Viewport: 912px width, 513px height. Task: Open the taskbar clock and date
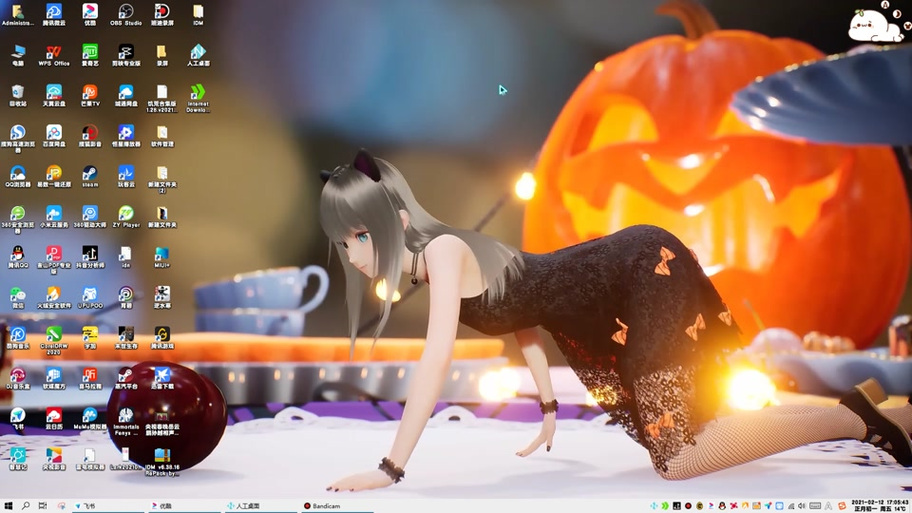click(x=879, y=506)
